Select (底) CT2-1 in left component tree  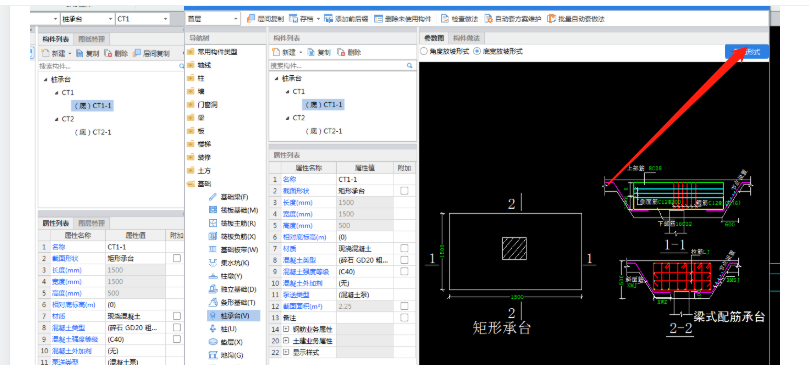(92, 132)
